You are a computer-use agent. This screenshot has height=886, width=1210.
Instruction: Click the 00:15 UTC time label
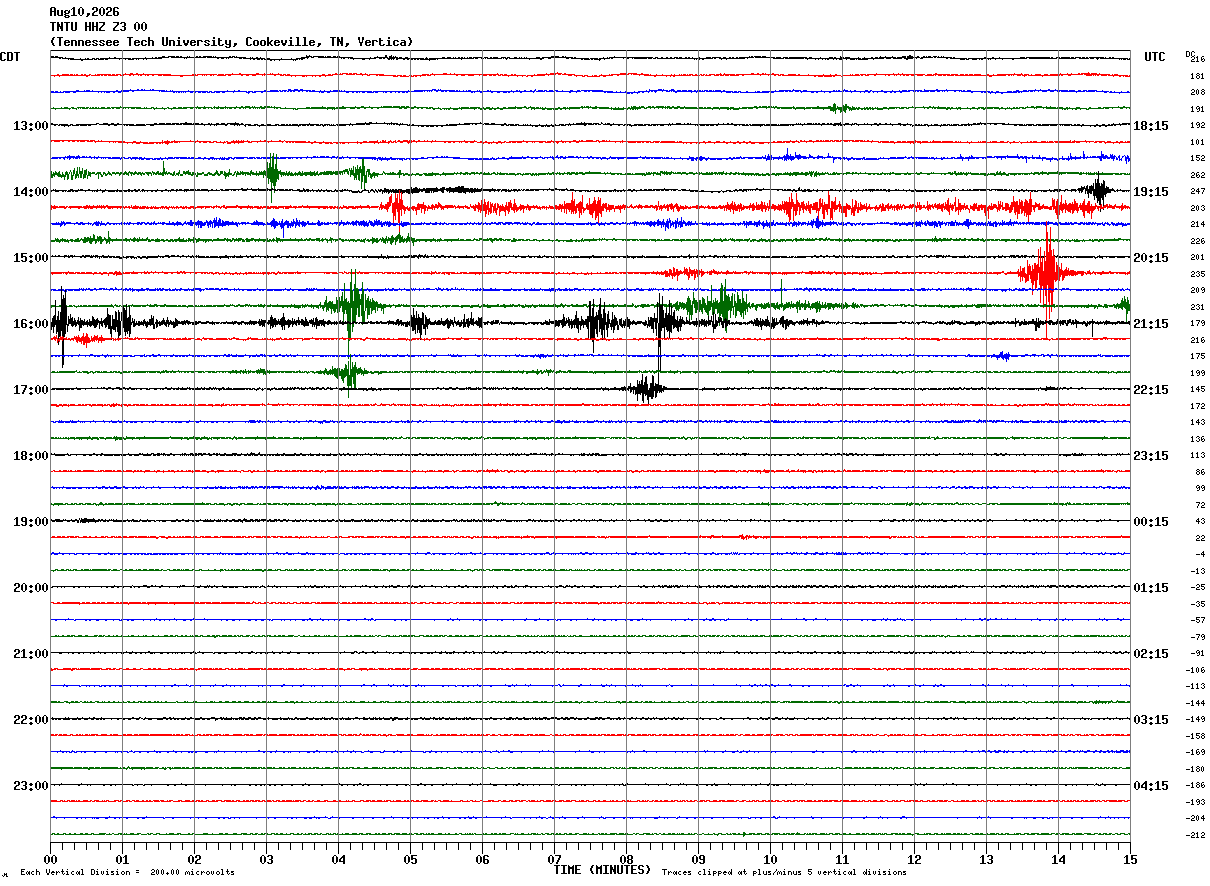click(1152, 522)
